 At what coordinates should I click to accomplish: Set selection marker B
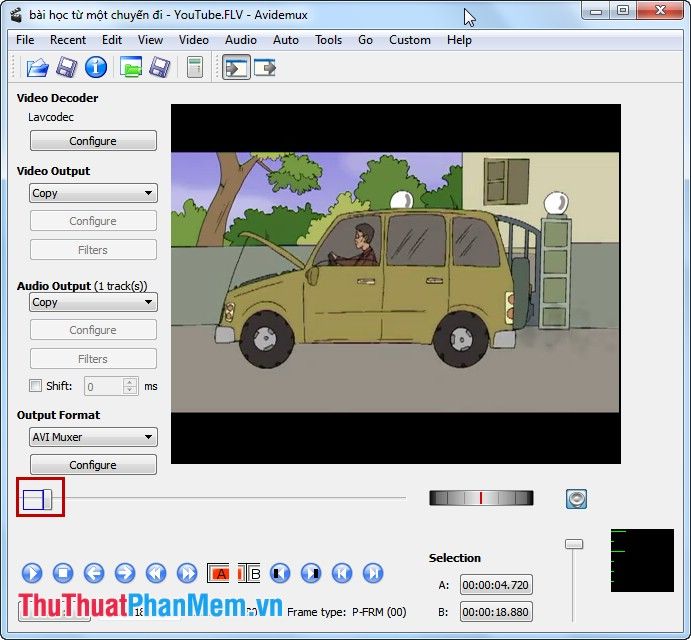tap(249, 573)
